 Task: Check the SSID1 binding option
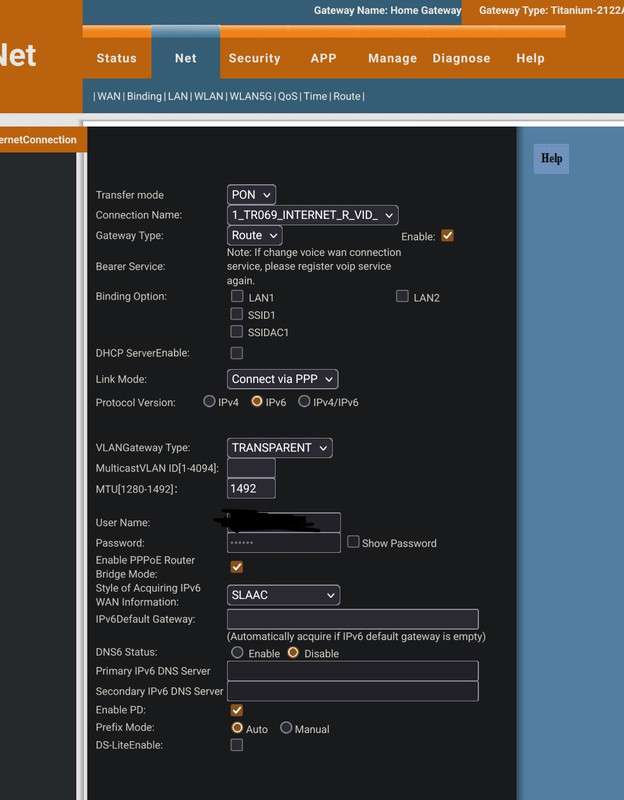(236, 313)
